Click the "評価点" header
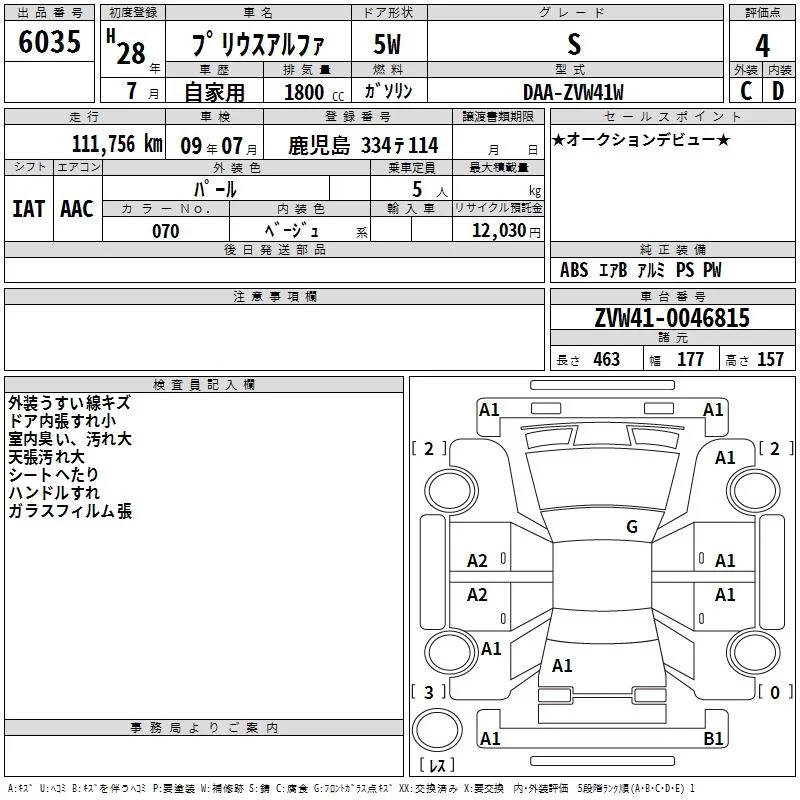Viewport: 800px width, 800px height. (762, 13)
